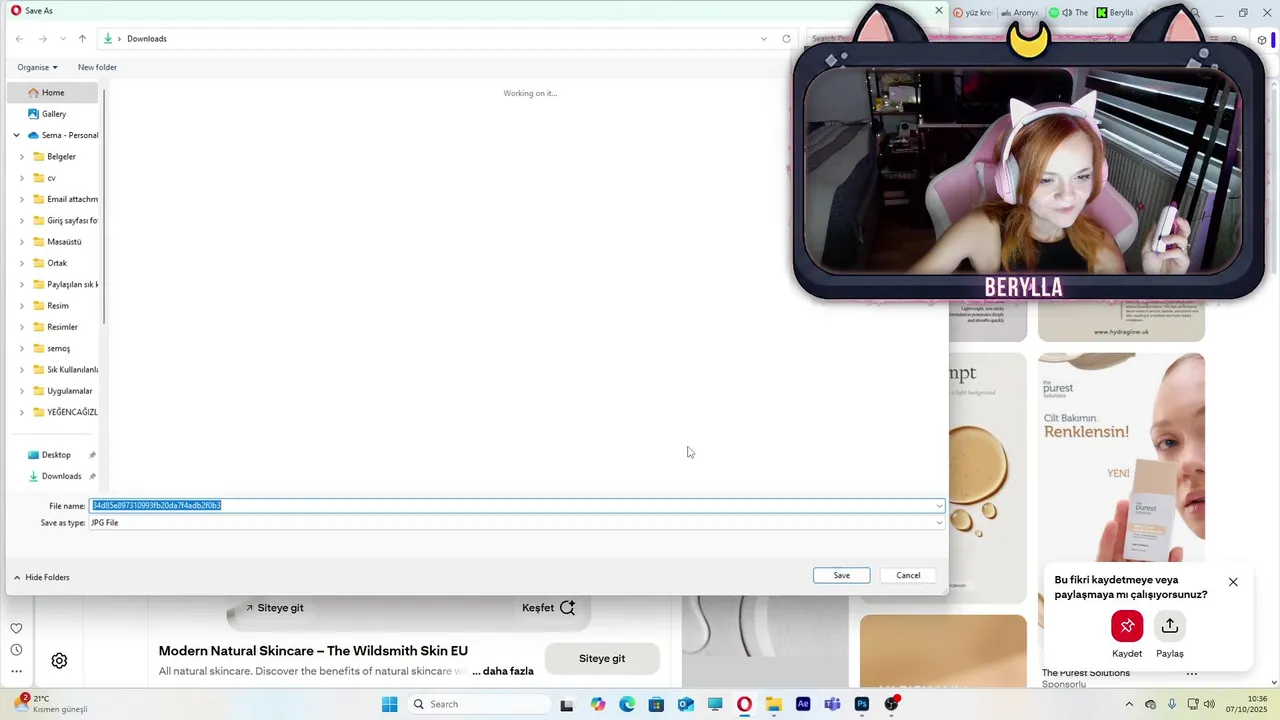Open the File name dropdown arrow
Screen dimensions: 1280x720
939,506
